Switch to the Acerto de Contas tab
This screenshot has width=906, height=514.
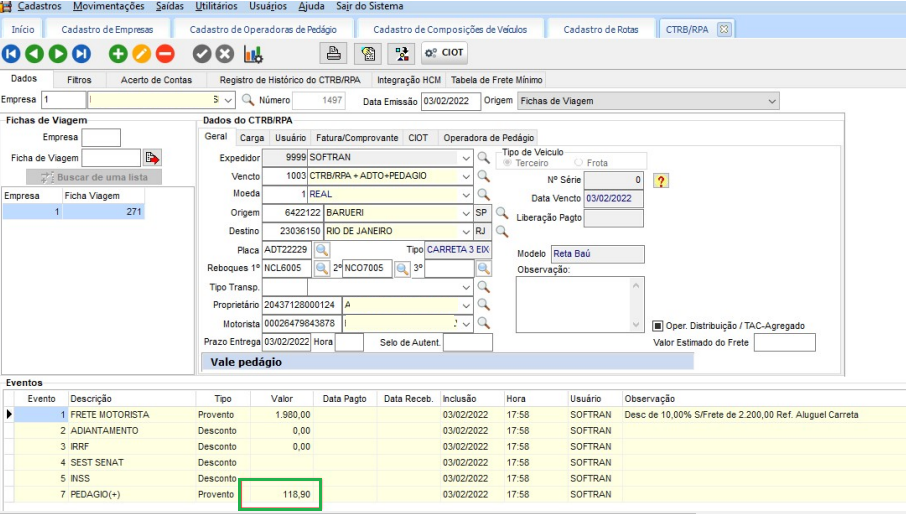156,79
